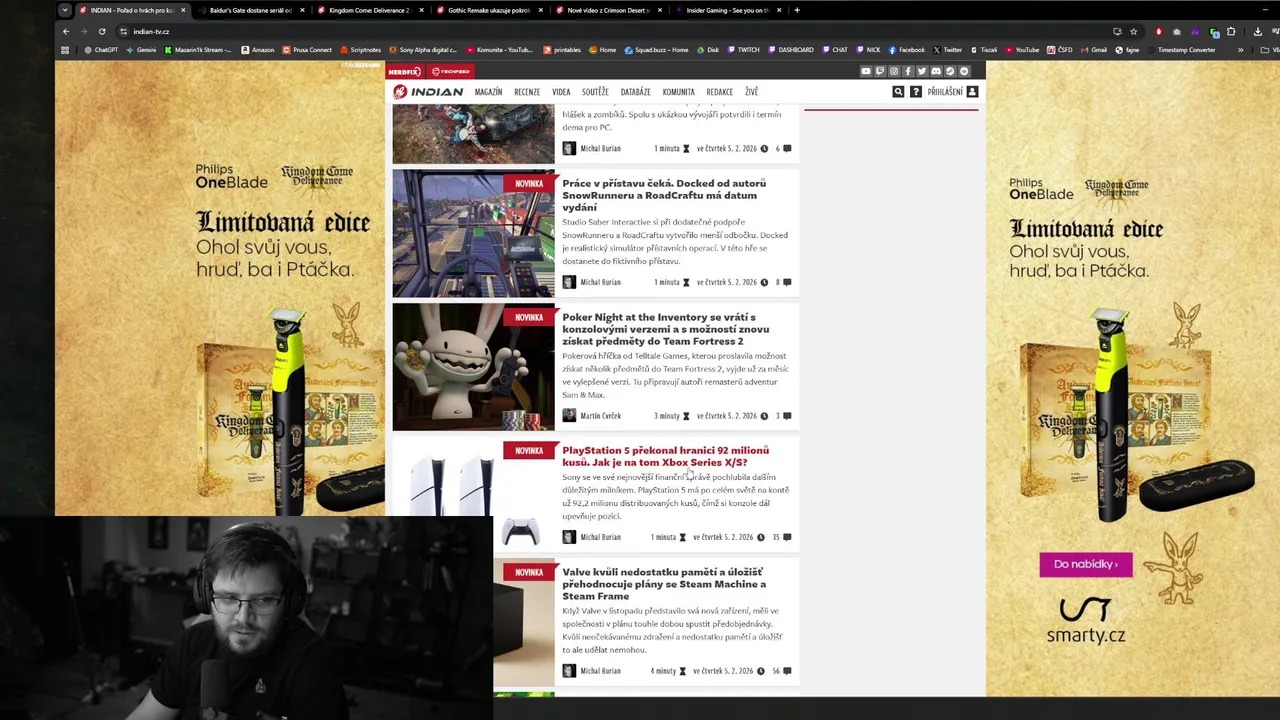Screen dimensions: 1280x720
Task: Open the Spotify icon in site header
Action: (x=964, y=71)
